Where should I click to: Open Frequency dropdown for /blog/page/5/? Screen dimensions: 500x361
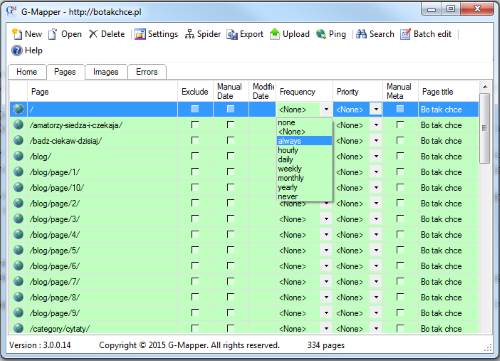pos(326,250)
